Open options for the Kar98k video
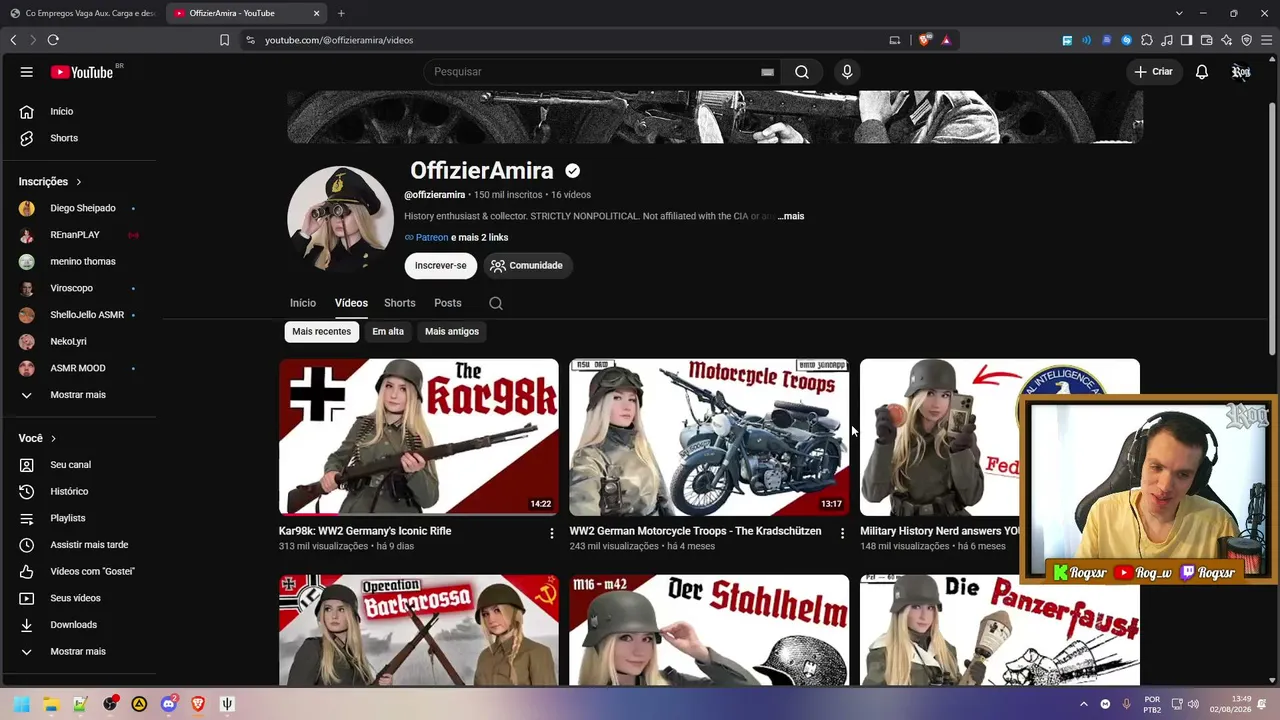The height and width of the screenshot is (720, 1280). 551,534
